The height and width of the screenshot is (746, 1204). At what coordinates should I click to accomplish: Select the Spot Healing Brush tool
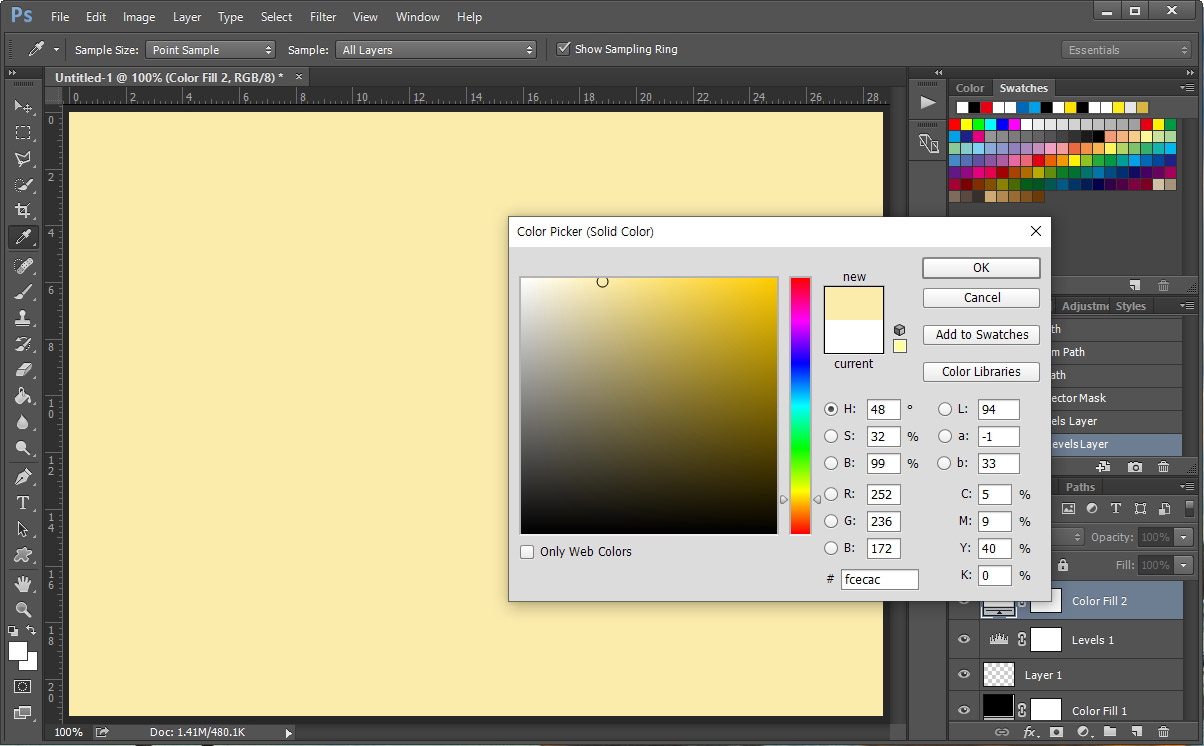[23, 266]
